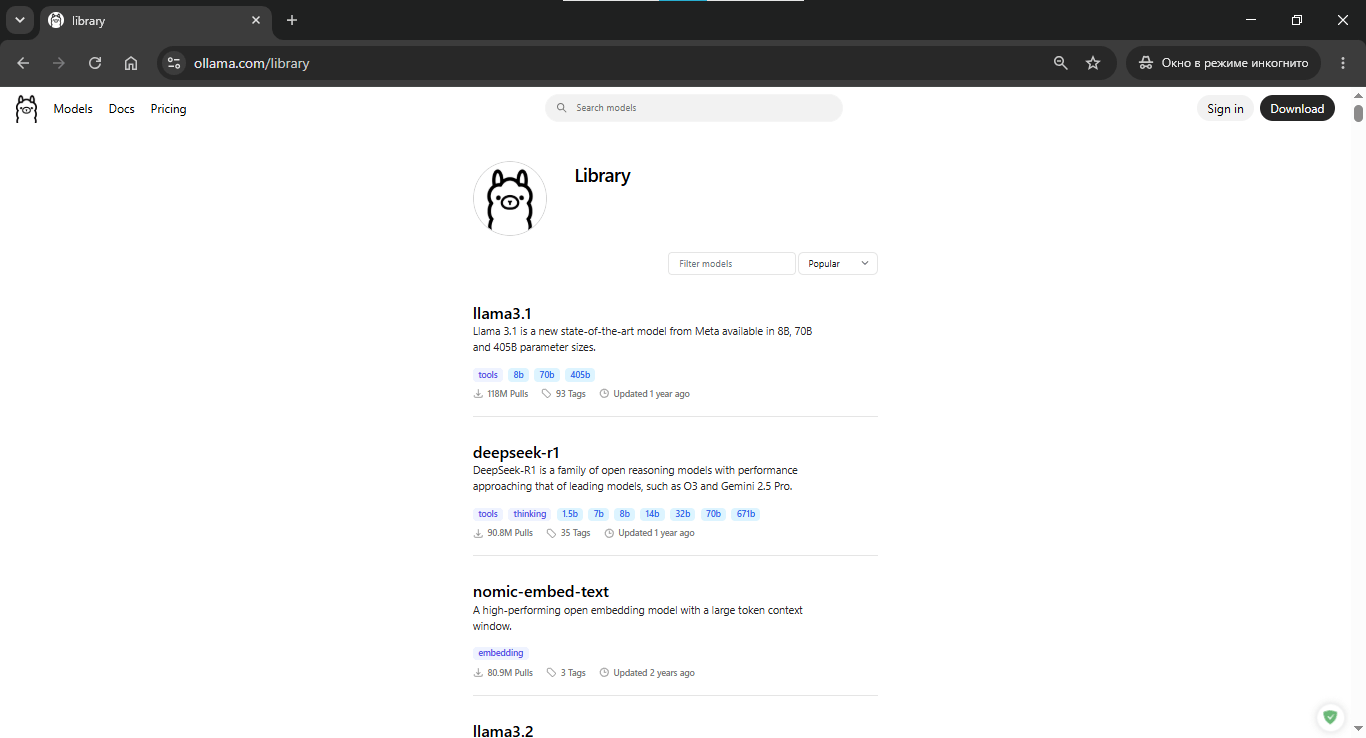Open Chrome three-dot menu

1343,63
